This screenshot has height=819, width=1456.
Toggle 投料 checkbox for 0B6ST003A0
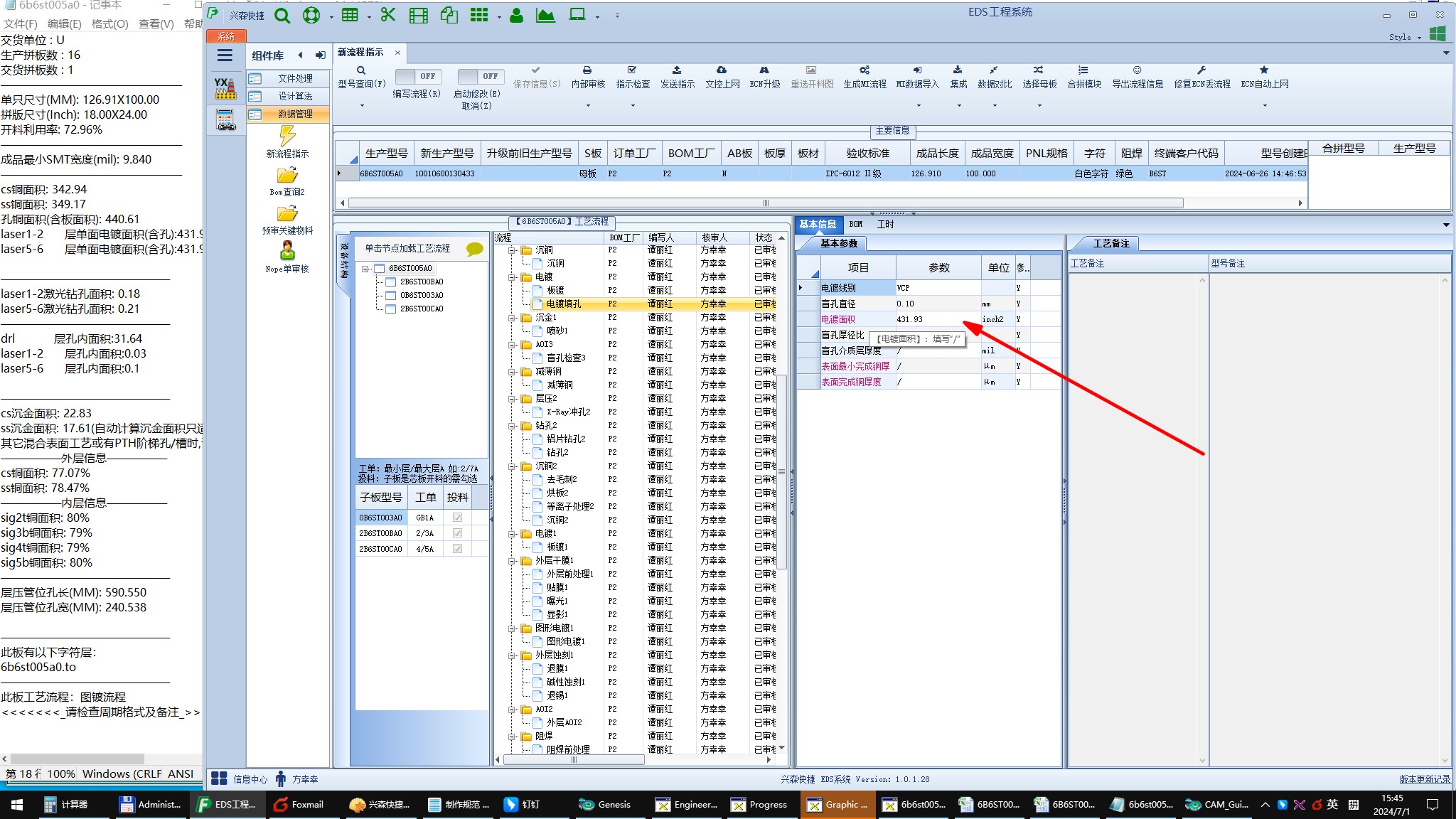tap(457, 518)
